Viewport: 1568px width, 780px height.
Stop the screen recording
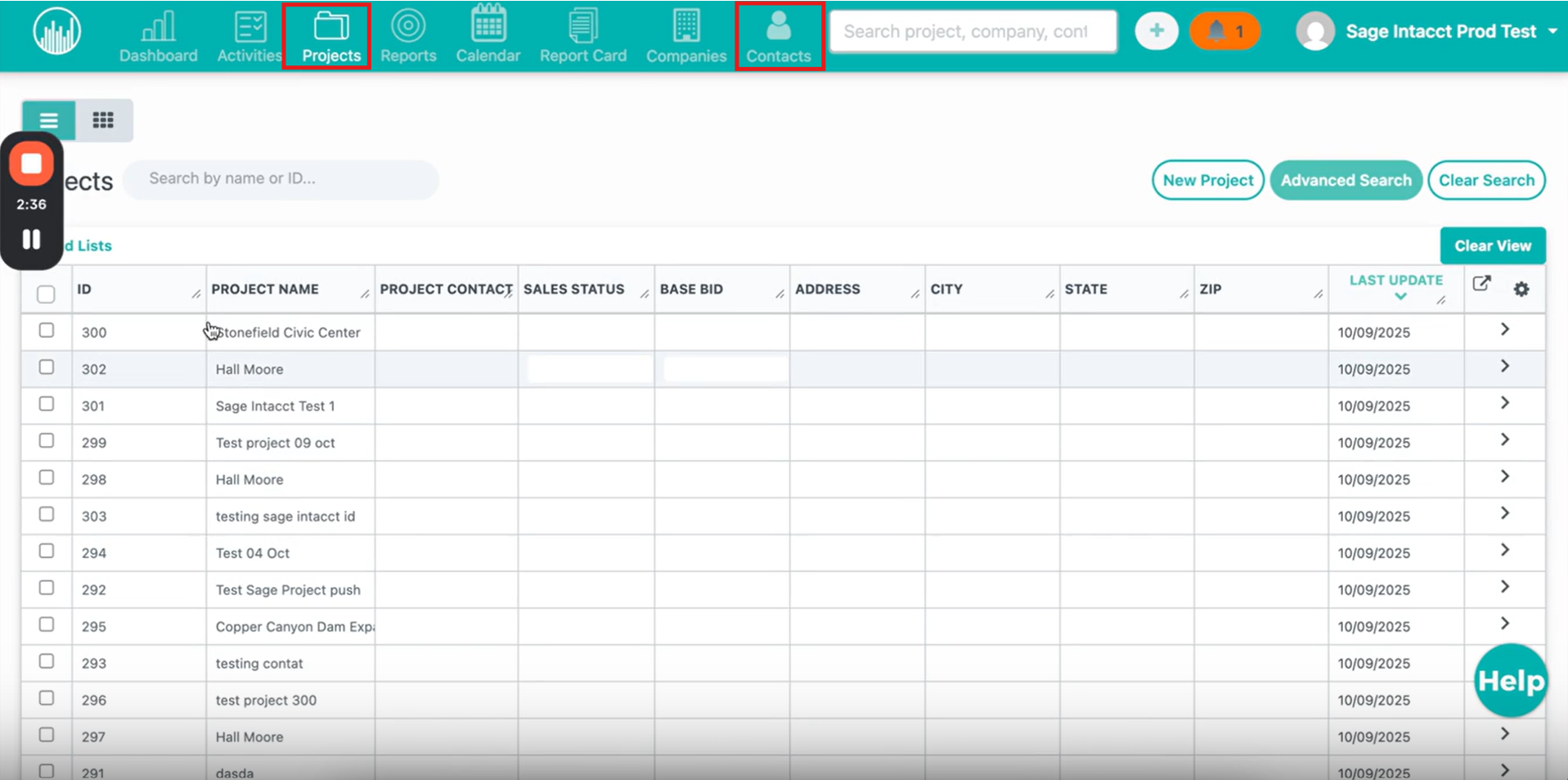[x=32, y=164]
